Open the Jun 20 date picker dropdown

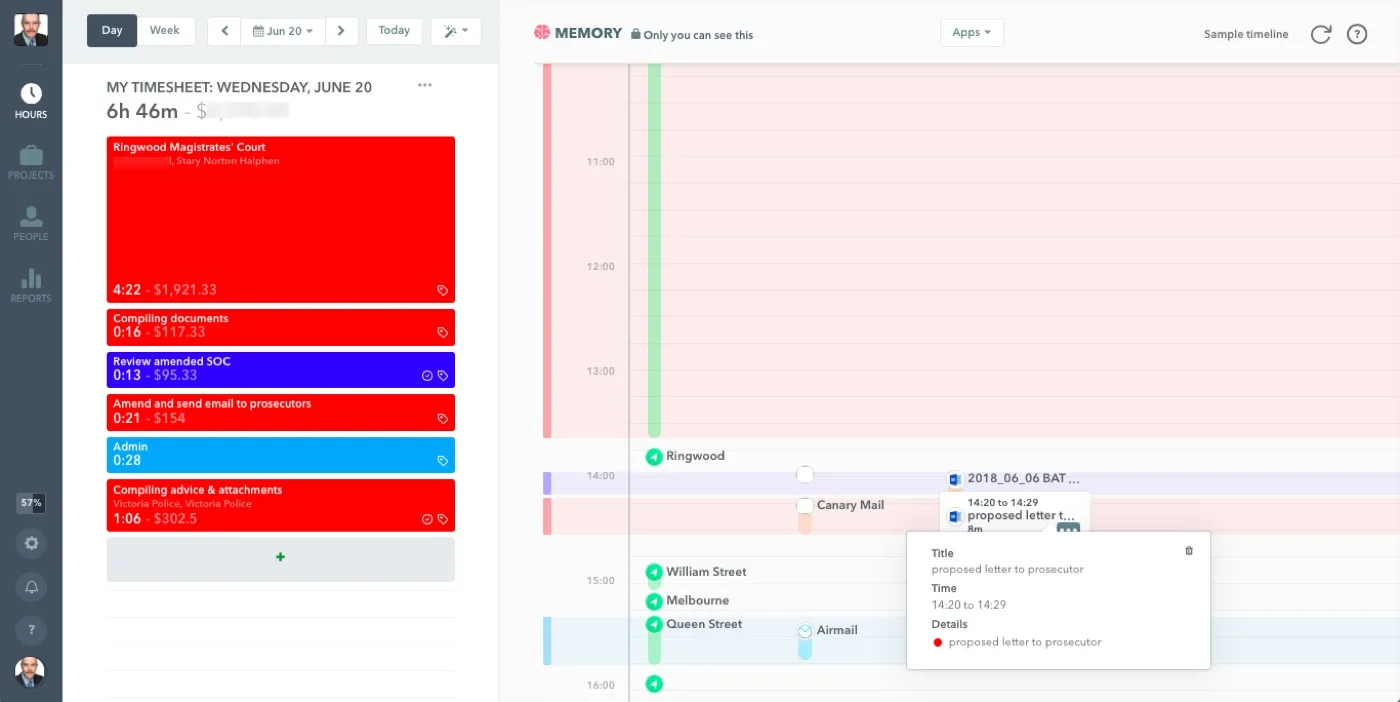coord(284,31)
